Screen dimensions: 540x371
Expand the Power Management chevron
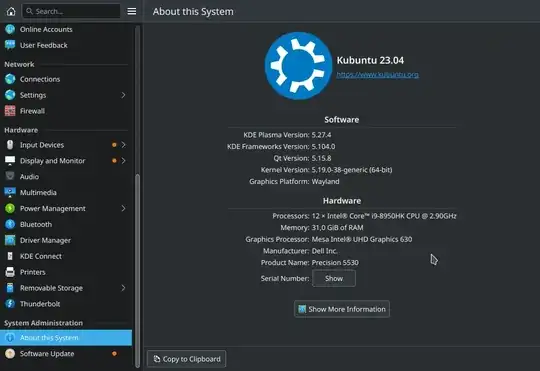point(123,208)
